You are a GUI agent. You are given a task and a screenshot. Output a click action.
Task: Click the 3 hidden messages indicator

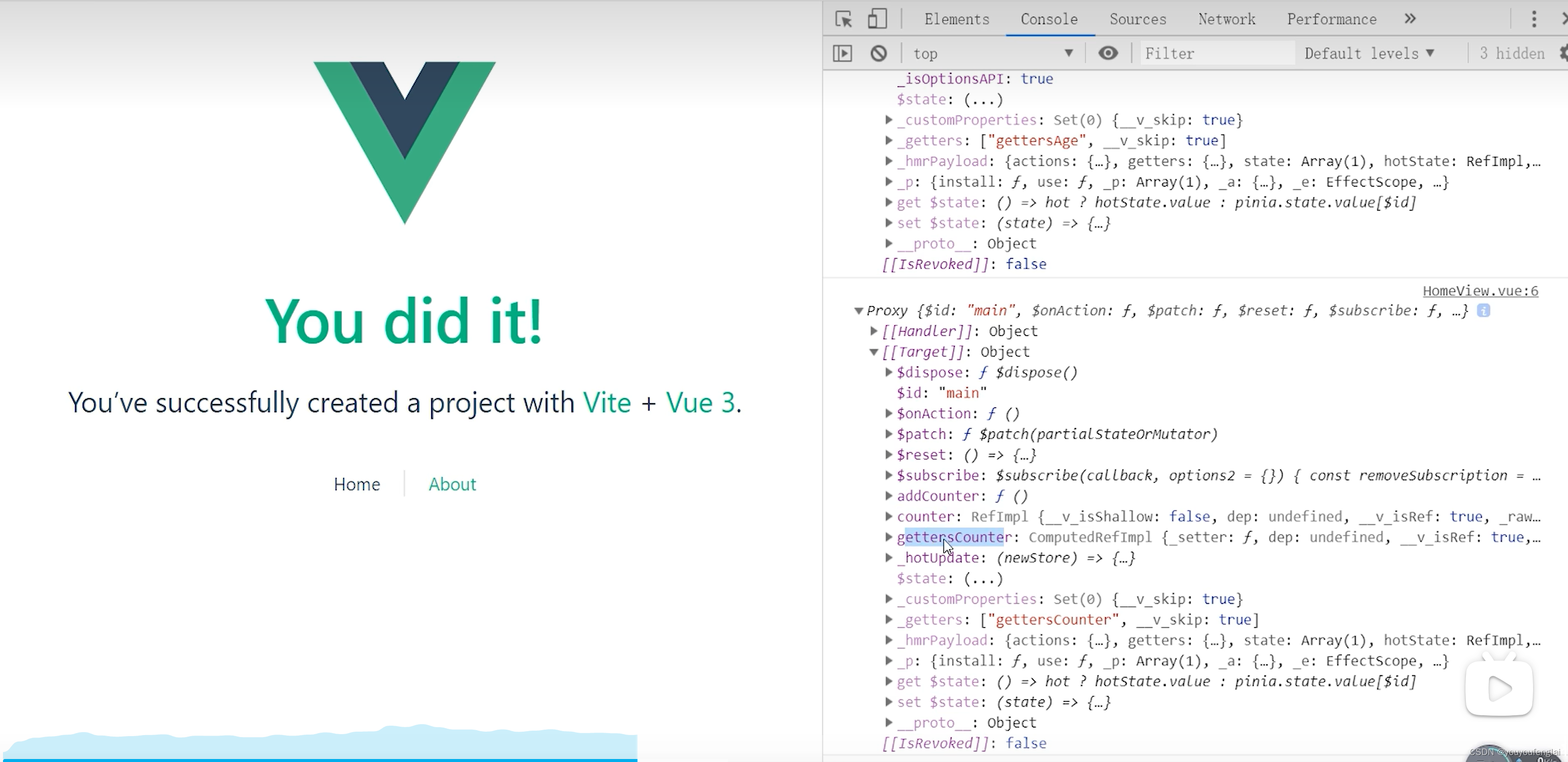(1512, 54)
